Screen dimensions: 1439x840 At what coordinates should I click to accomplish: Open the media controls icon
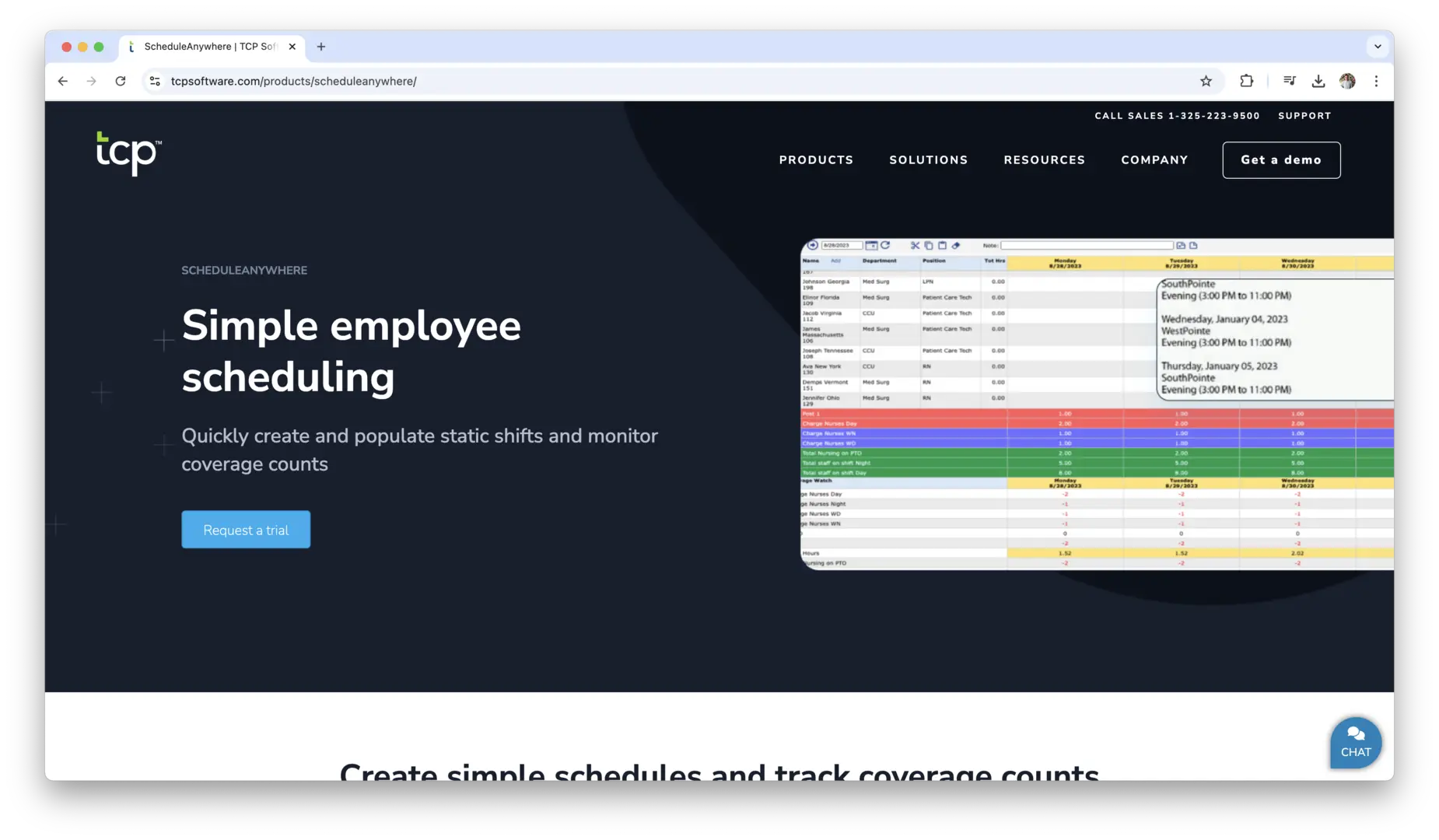pos(1289,81)
